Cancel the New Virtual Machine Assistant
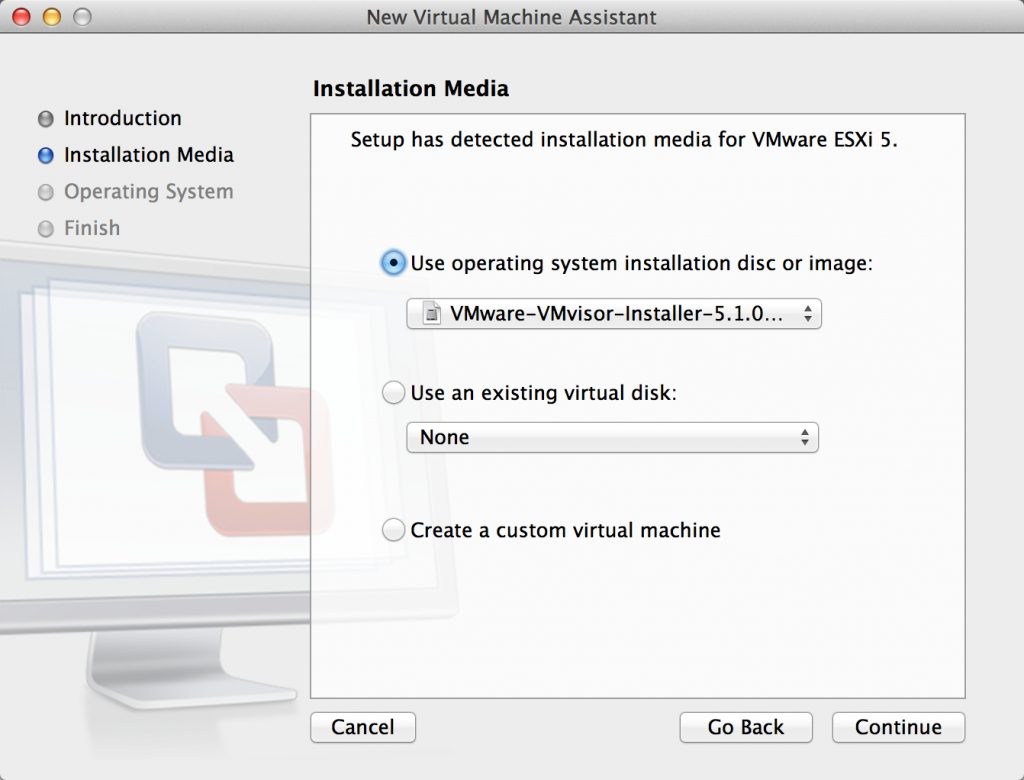The height and width of the screenshot is (780, 1024). click(362, 727)
